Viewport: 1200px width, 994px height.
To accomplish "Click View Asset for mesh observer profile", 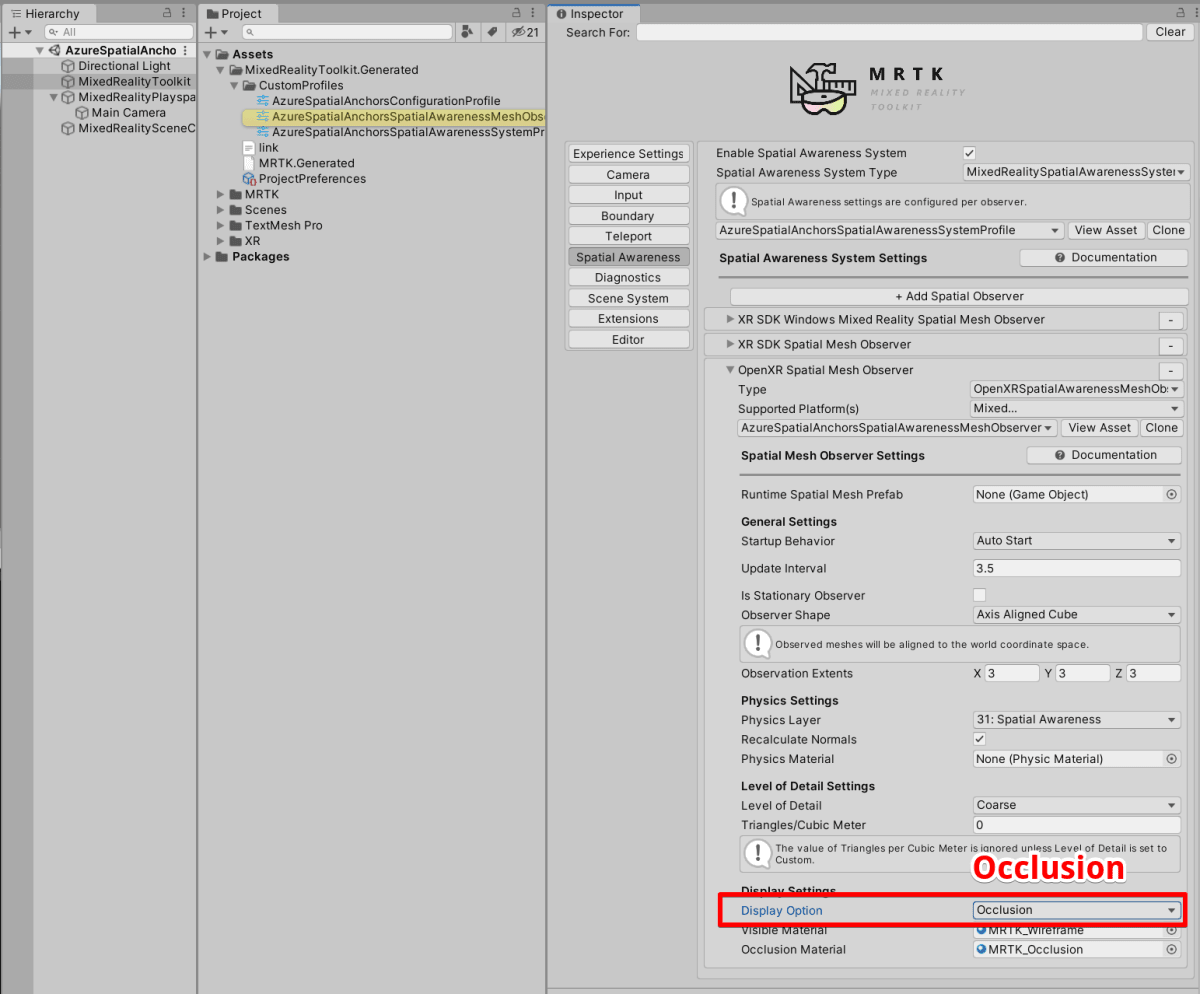I will click(x=1099, y=427).
